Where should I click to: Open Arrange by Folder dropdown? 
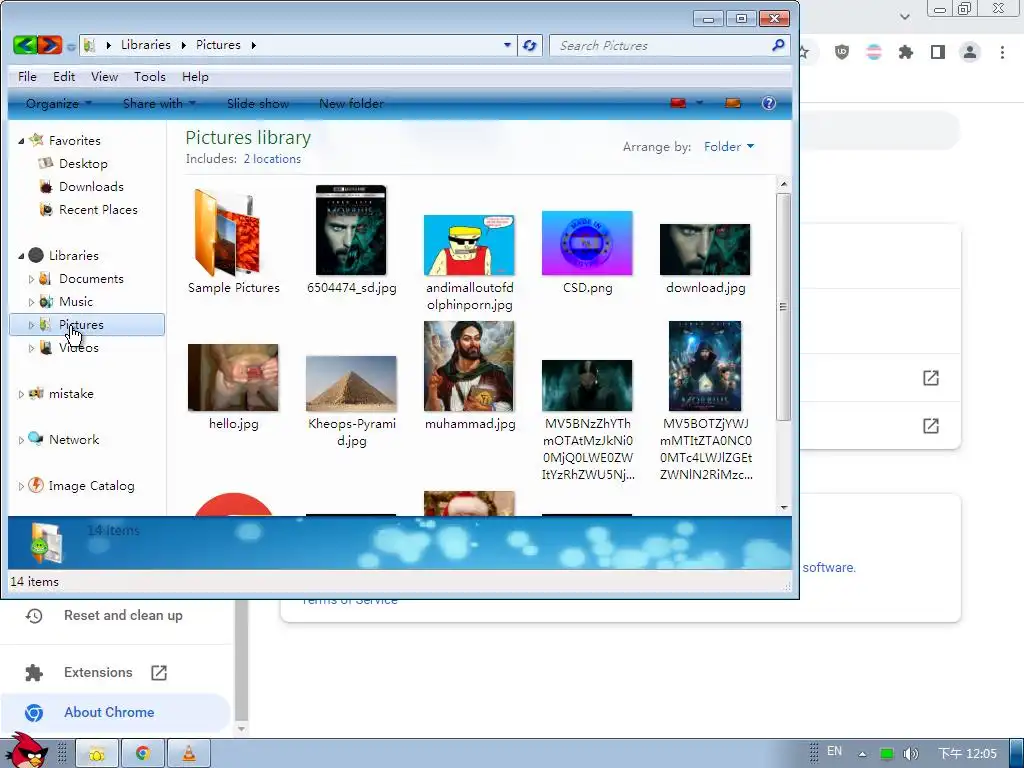729,146
